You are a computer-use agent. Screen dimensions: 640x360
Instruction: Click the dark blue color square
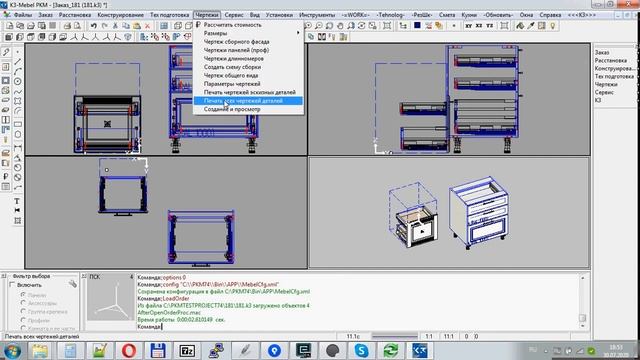click(417, 25)
